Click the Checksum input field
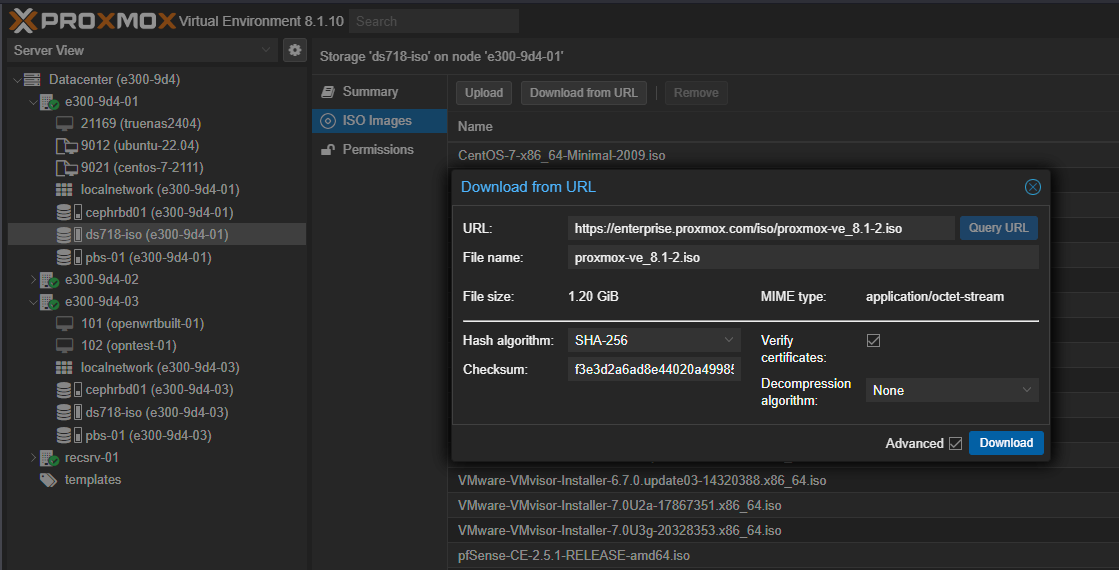Viewport: 1119px width, 570px height. (654, 370)
